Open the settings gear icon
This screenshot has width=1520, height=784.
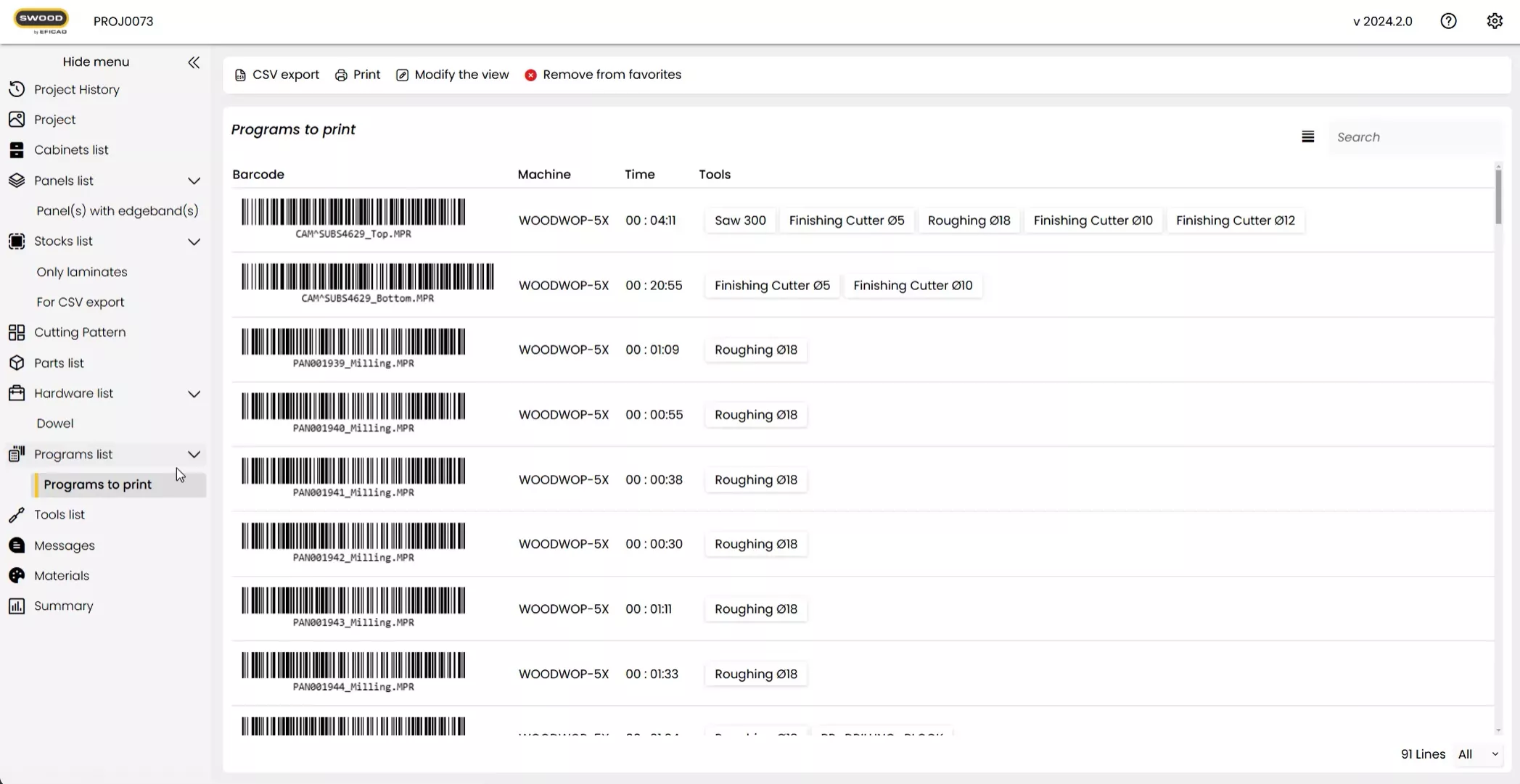pos(1495,21)
